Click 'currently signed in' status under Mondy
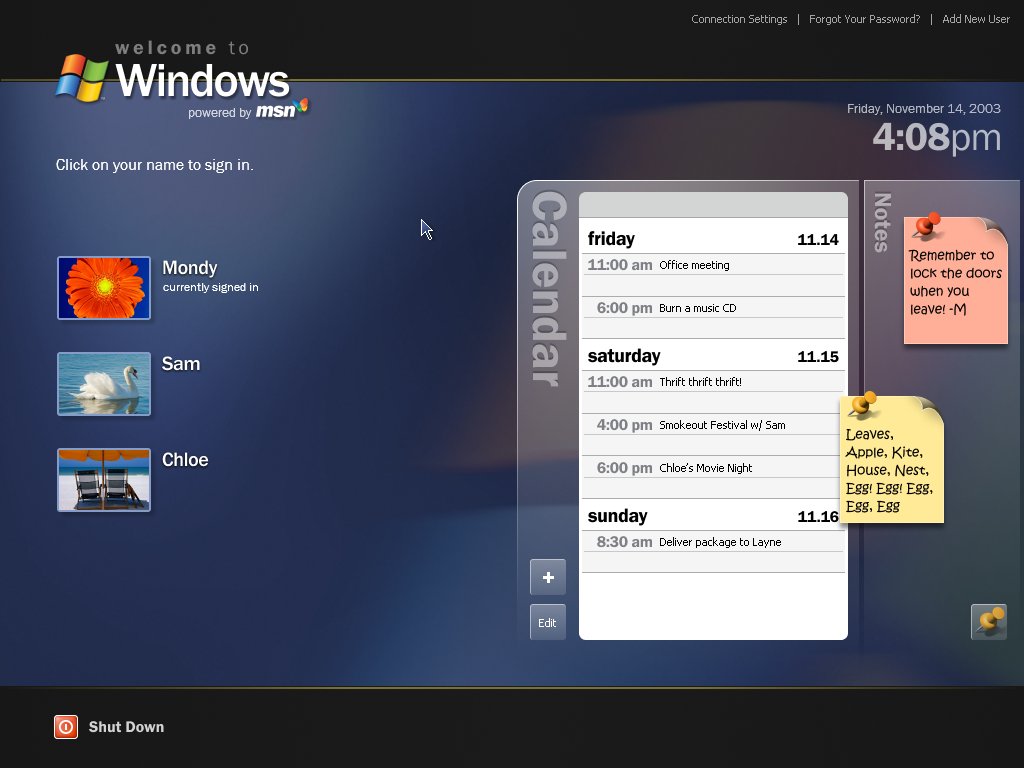 pyautogui.click(x=210, y=287)
